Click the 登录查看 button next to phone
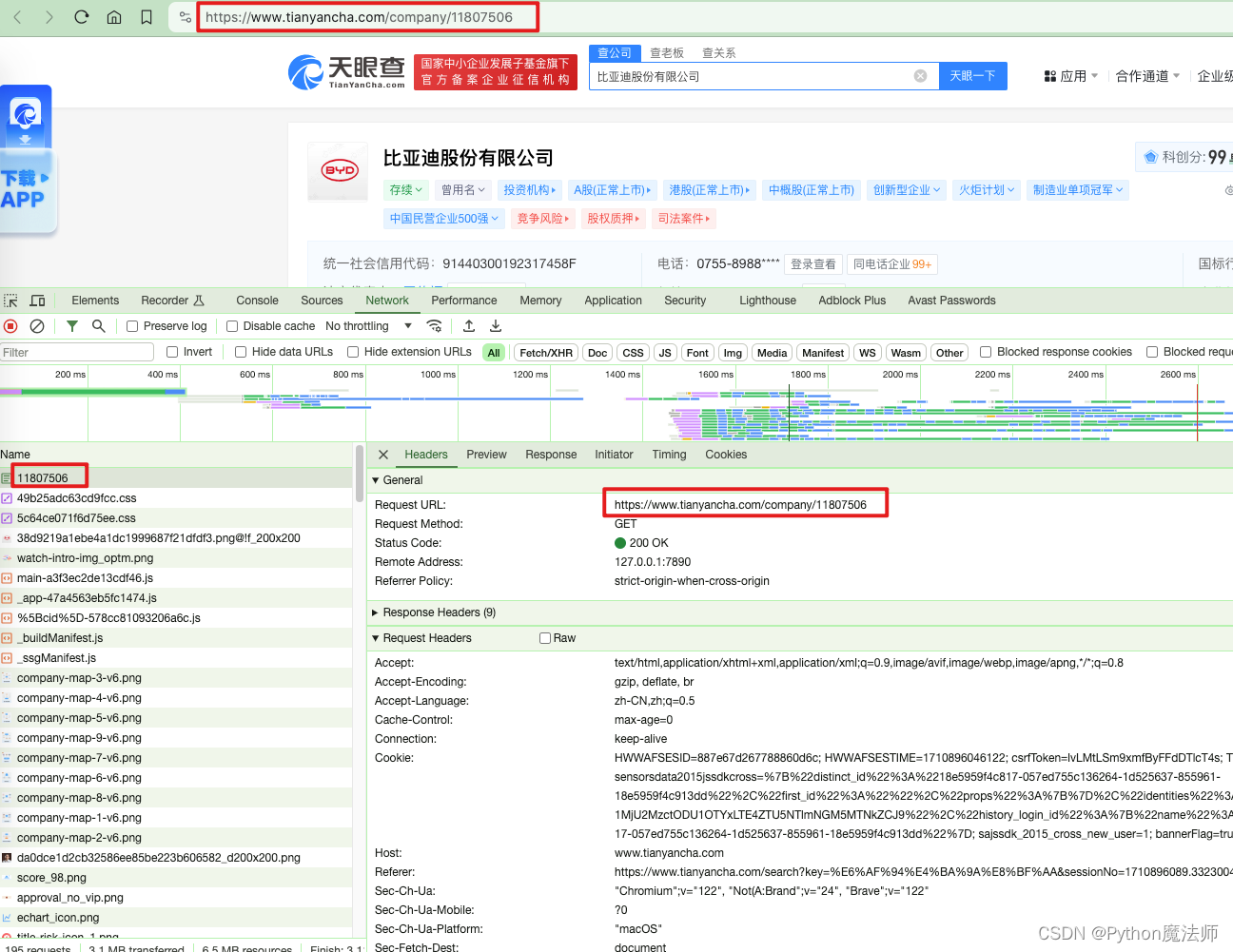This screenshot has height=952, width=1233. tap(813, 264)
